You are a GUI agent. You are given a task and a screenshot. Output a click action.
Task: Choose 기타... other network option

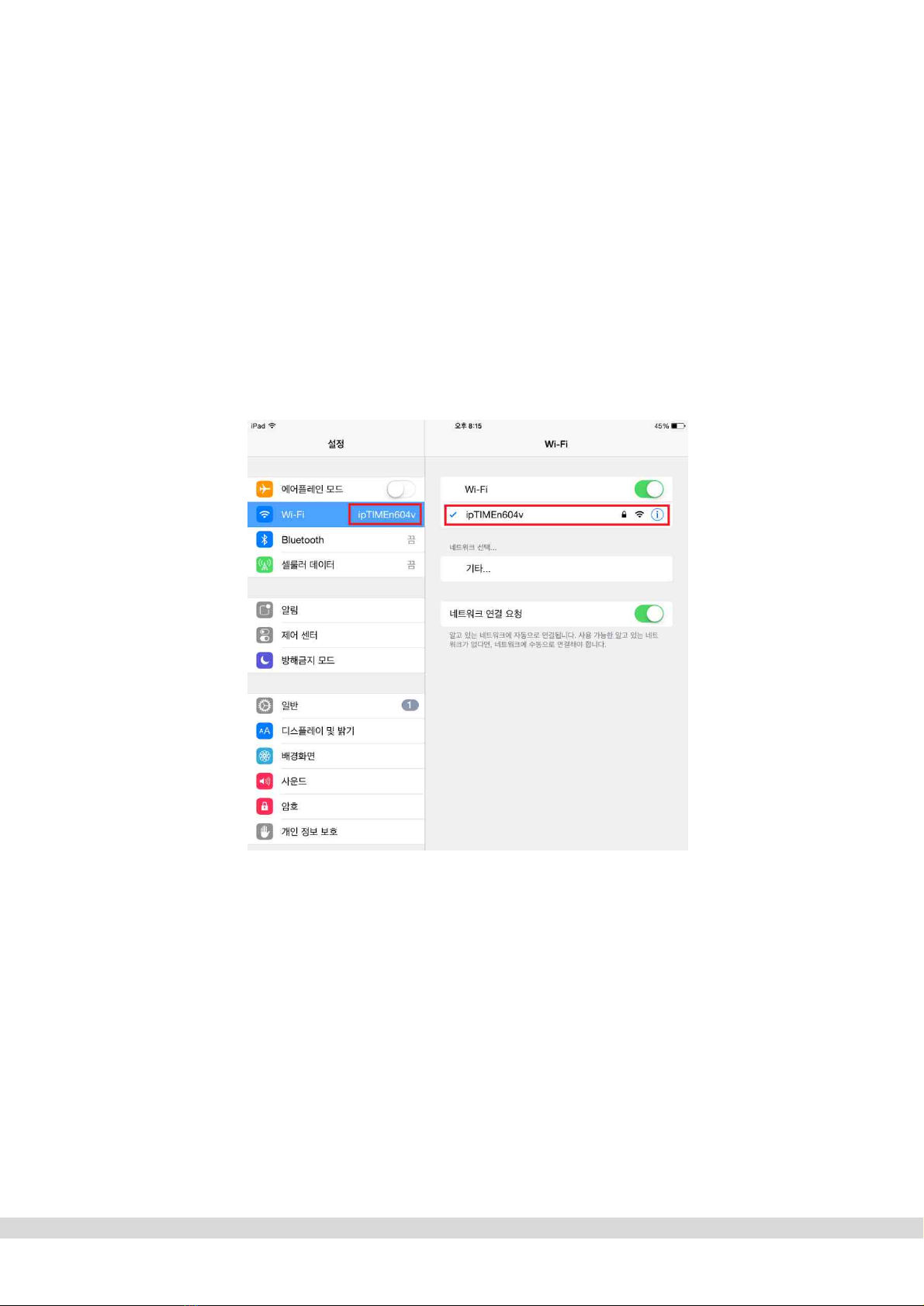coord(556,569)
